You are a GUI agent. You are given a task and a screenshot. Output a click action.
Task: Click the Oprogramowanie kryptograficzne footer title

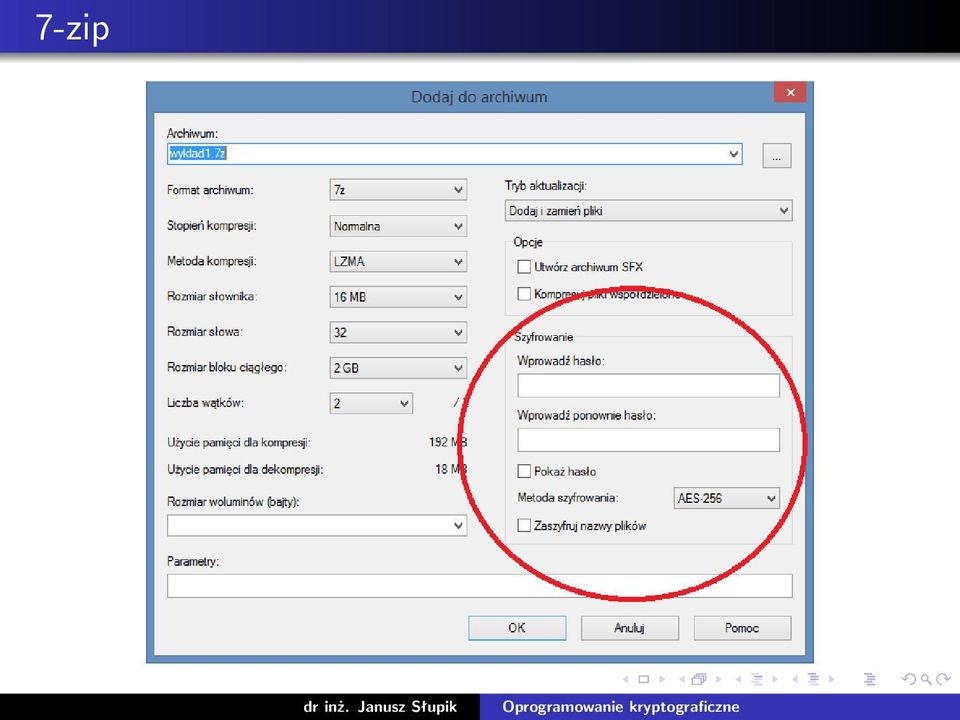tap(621, 707)
